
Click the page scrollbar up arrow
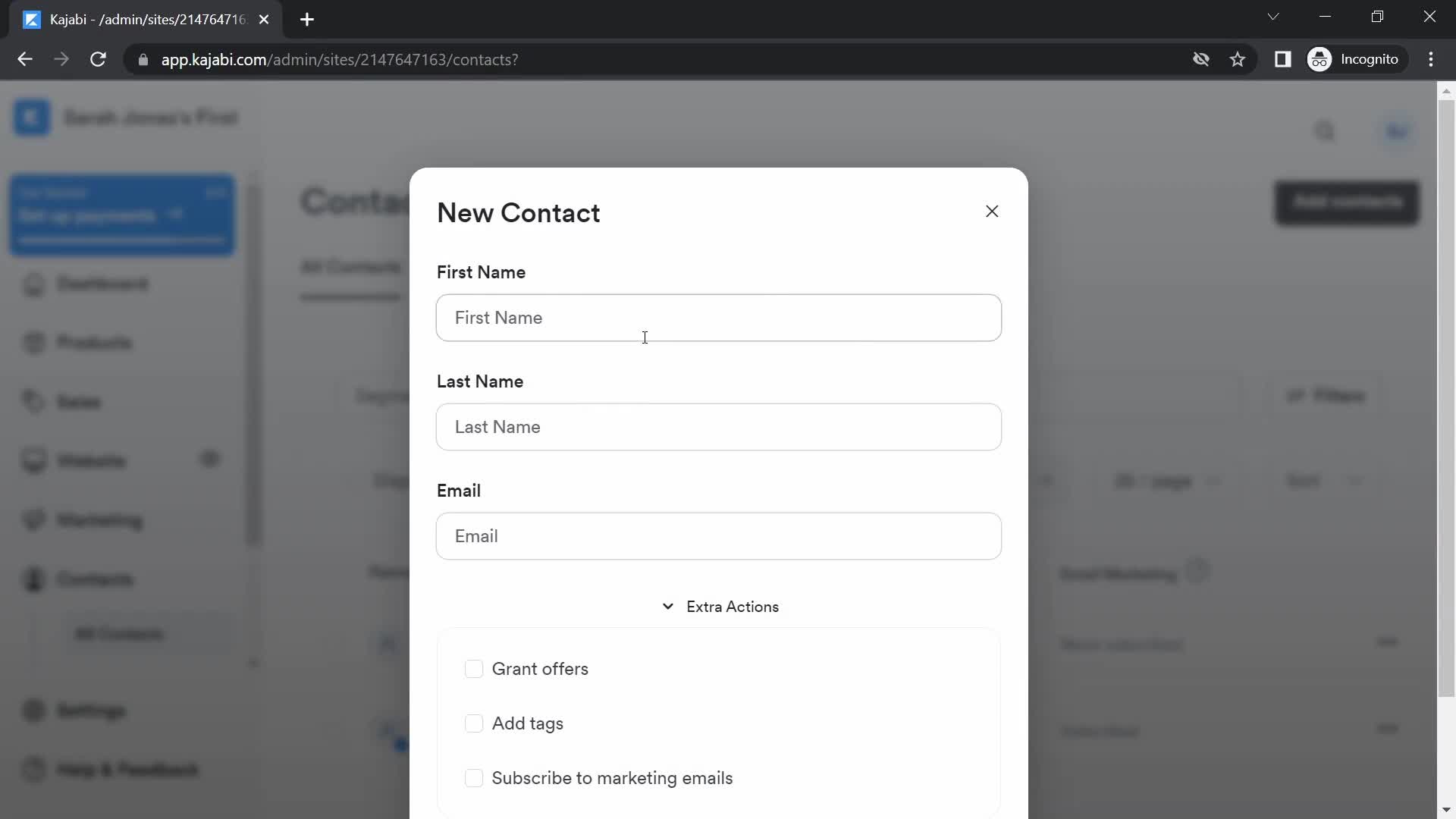coord(1446,91)
